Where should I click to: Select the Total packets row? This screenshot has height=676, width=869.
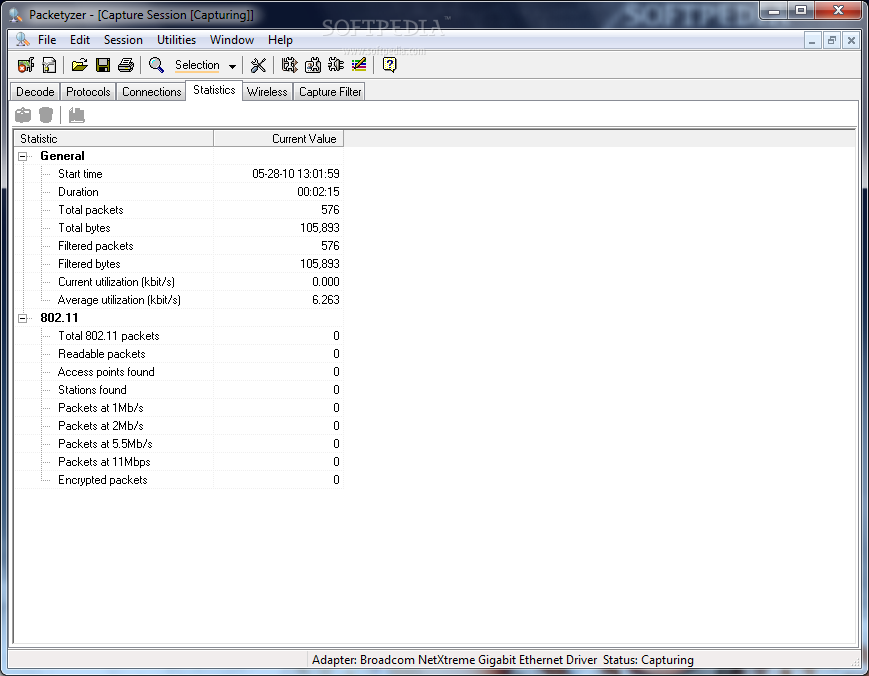click(x=178, y=210)
